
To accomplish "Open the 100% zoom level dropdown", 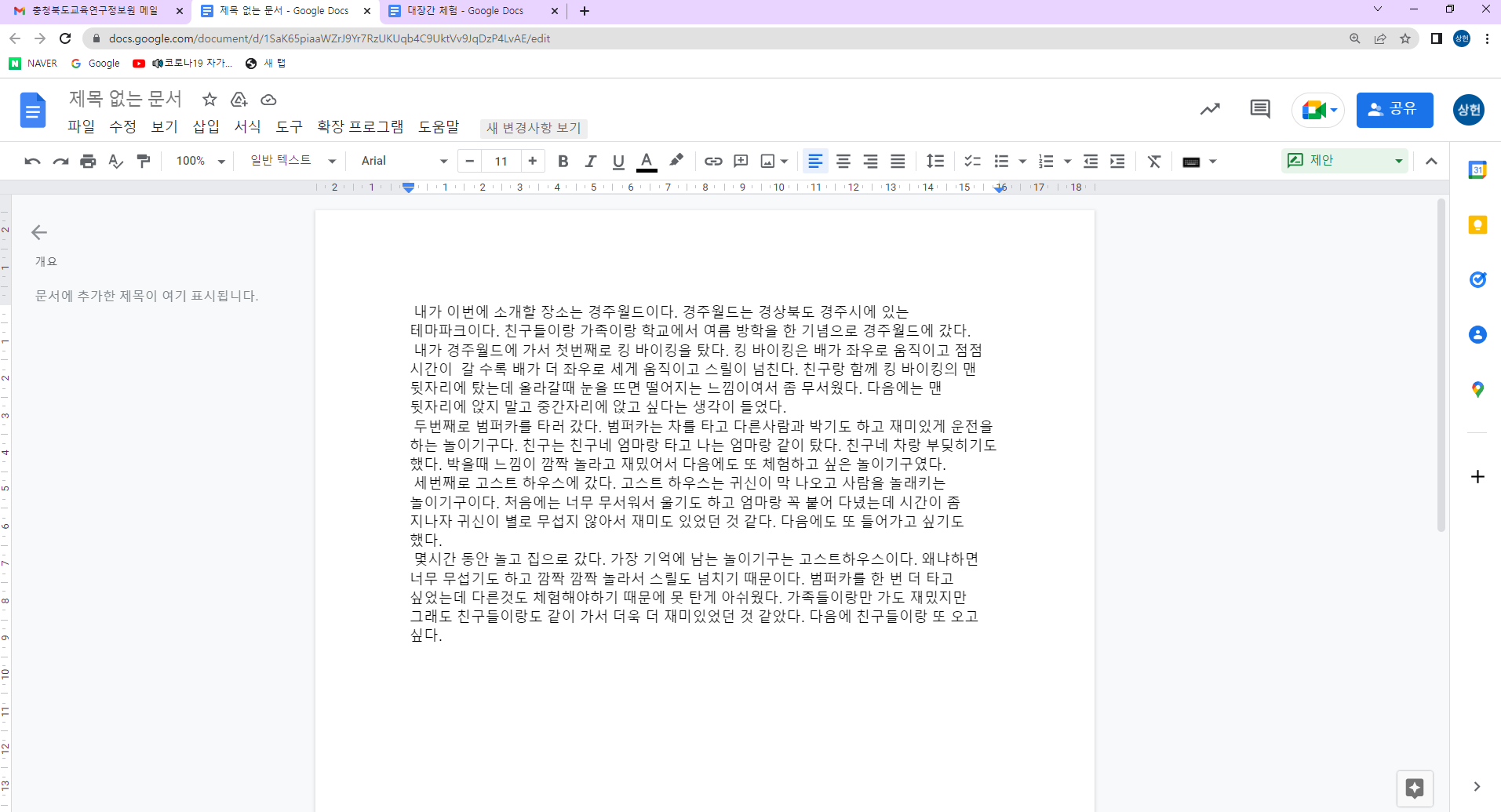I will (200, 162).
